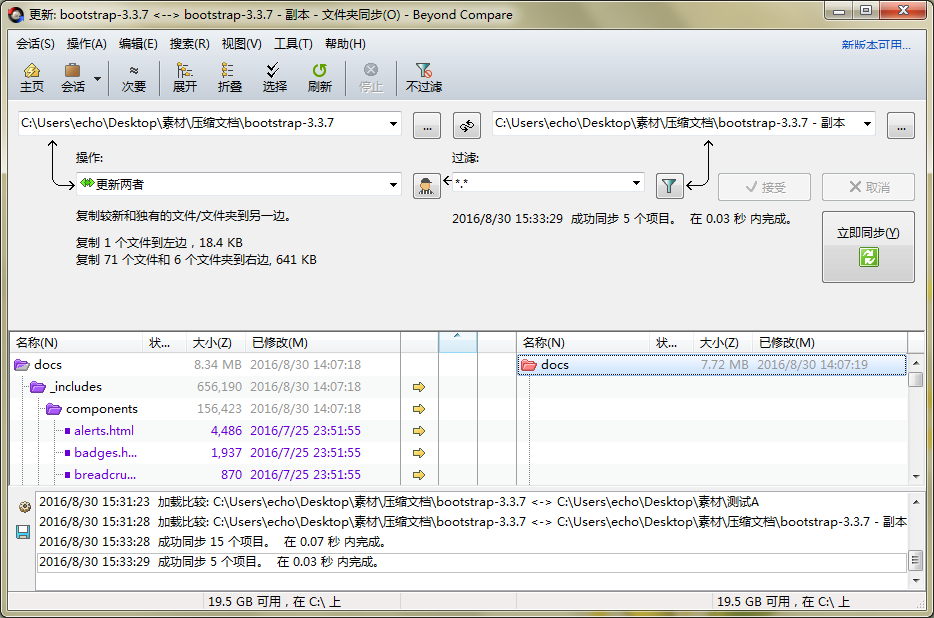Refresh the comparison with the 刷新 icon
Viewport: 934px width, 618px height.
[318, 77]
